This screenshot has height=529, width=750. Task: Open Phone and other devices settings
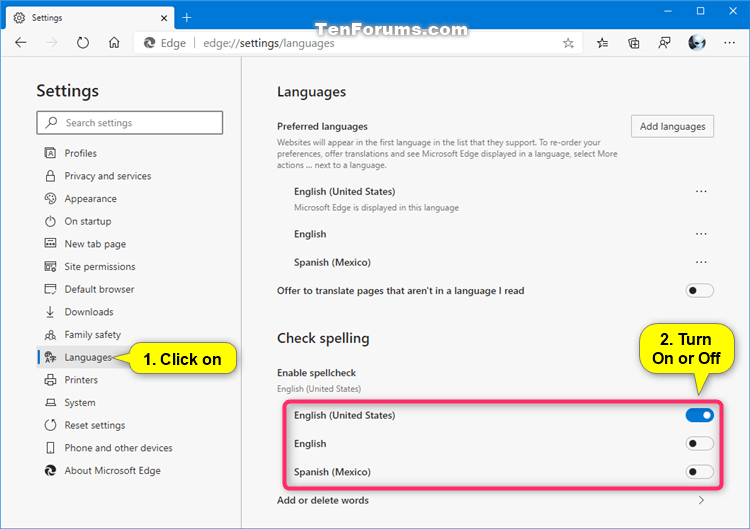point(119,448)
